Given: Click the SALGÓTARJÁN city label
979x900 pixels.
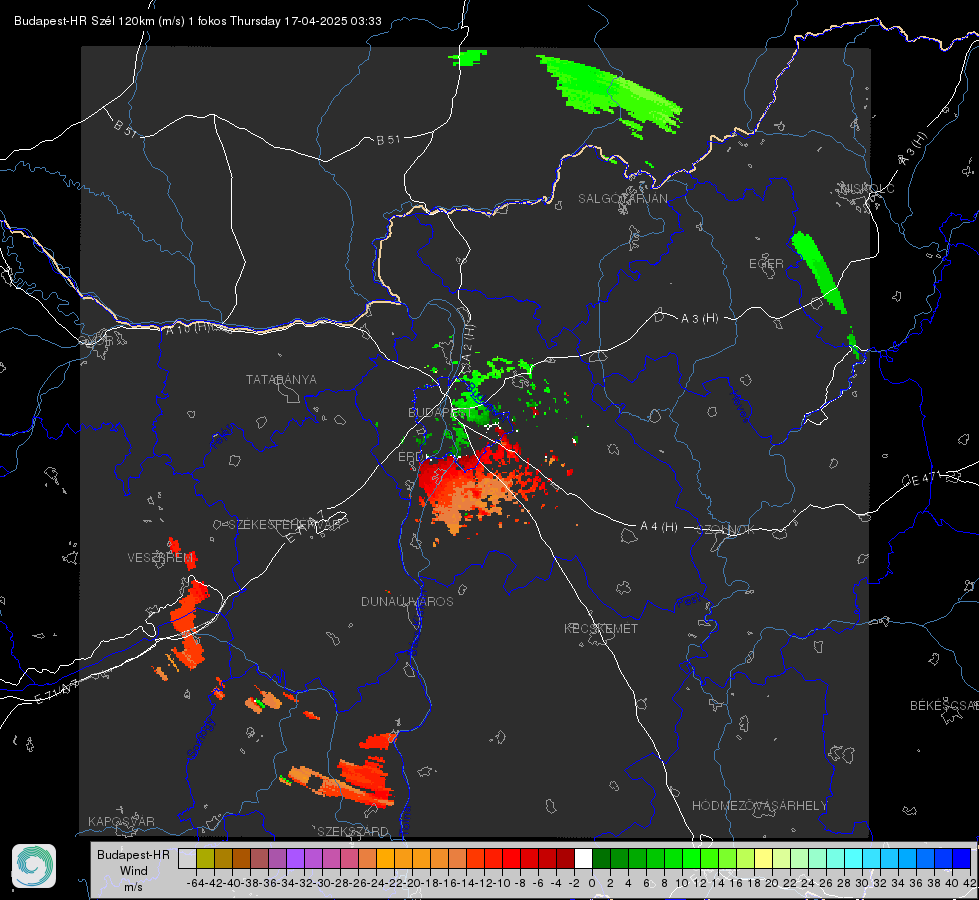Looking at the screenshot, I should 622,199.
